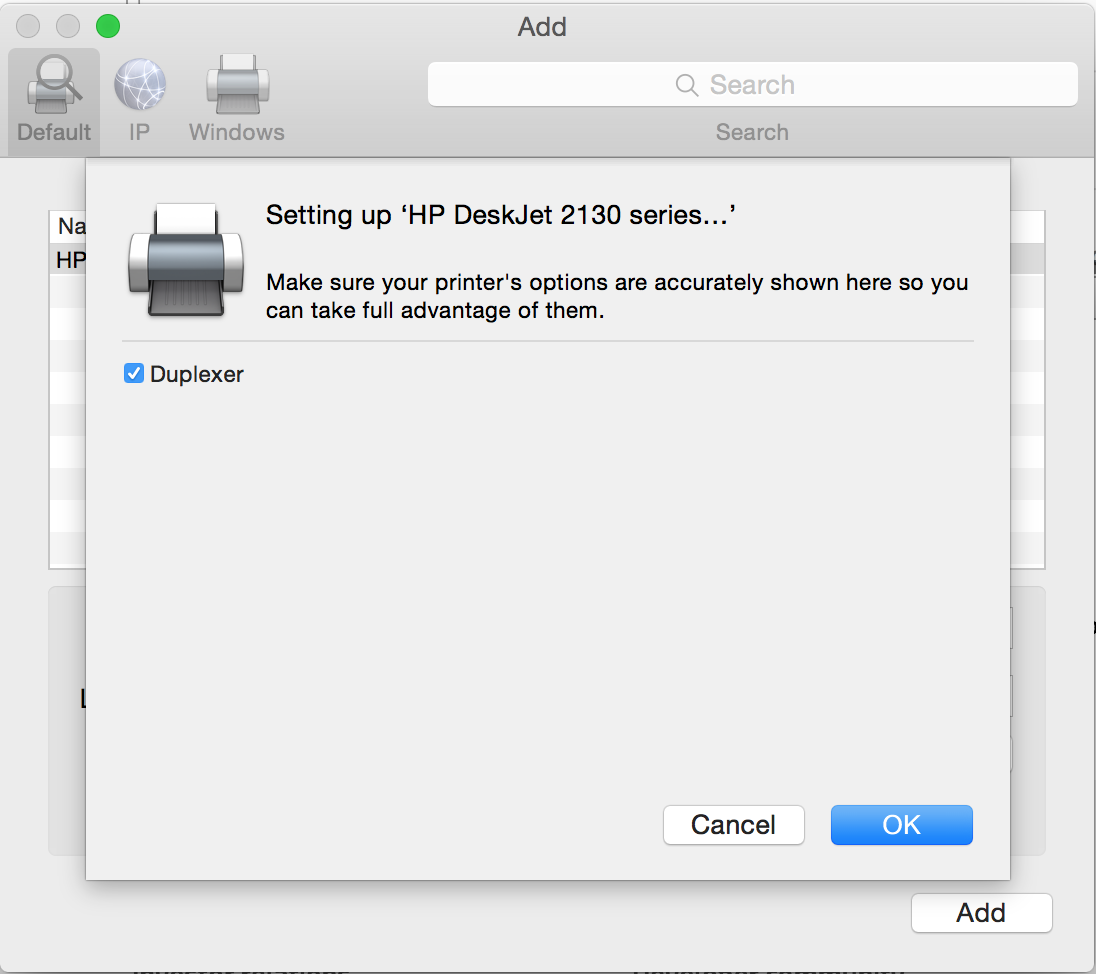
Task: Toggle the Duplexer checkbox off
Action: [x=133, y=373]
